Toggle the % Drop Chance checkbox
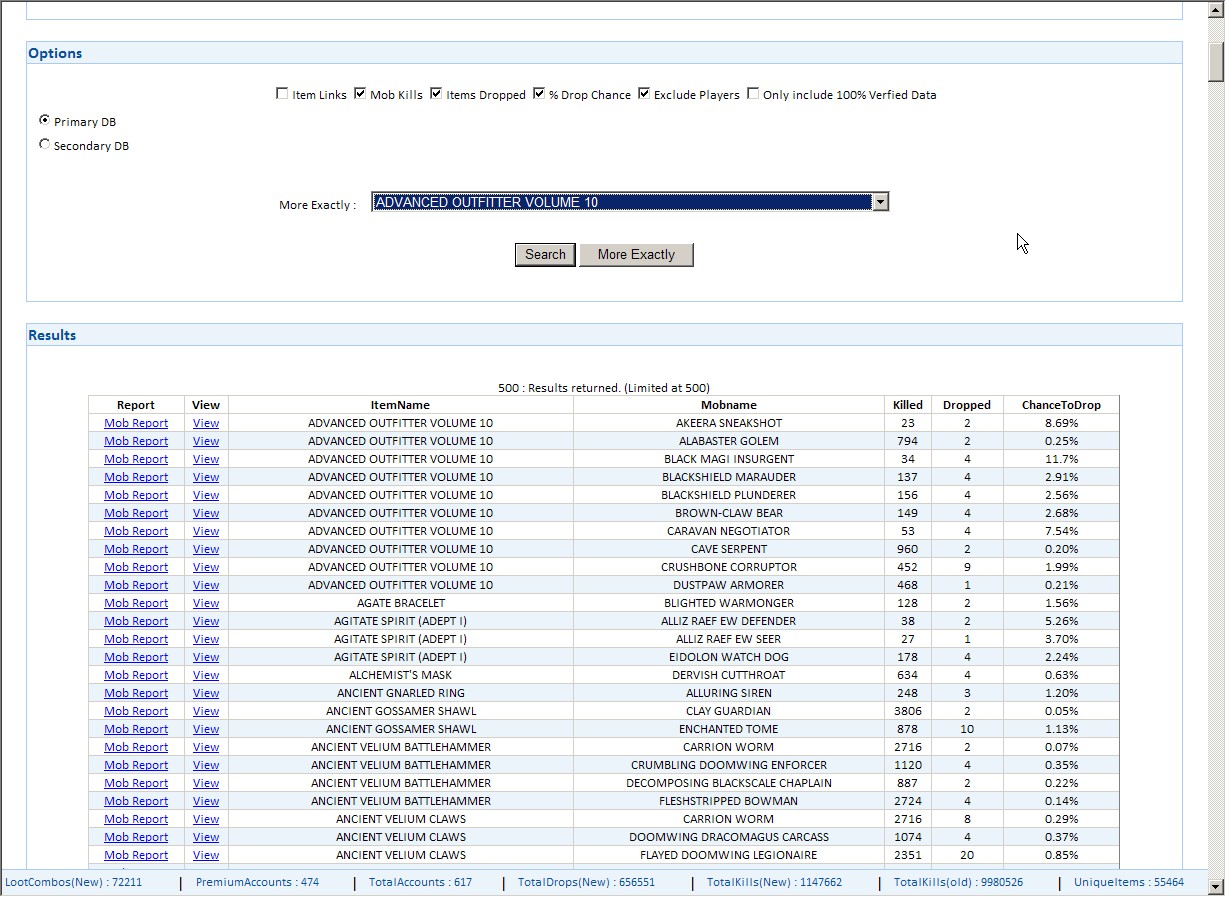 click(539, 94)
